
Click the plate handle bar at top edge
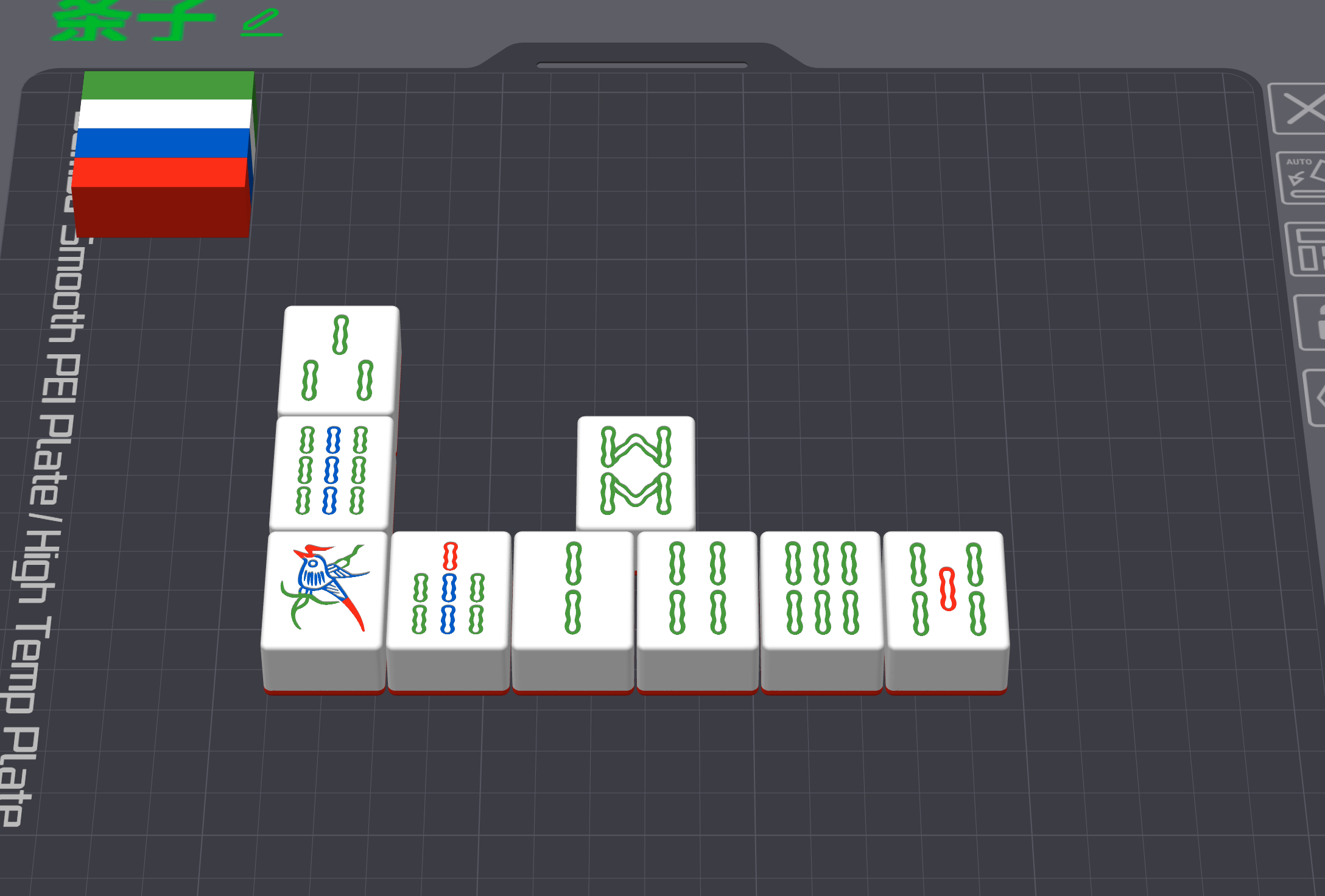pyautogui.click(x=642, y=65)
